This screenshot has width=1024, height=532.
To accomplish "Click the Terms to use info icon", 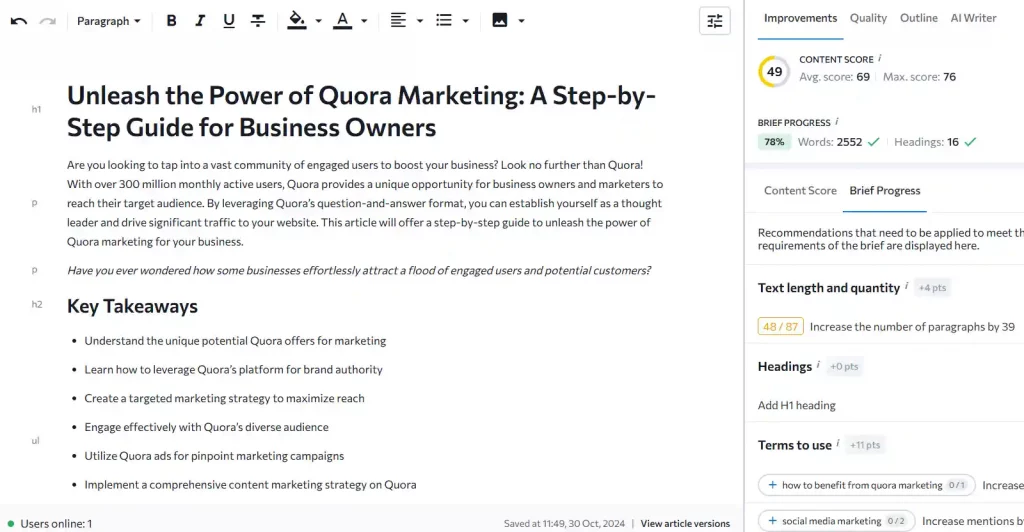I will click(838, 443).
